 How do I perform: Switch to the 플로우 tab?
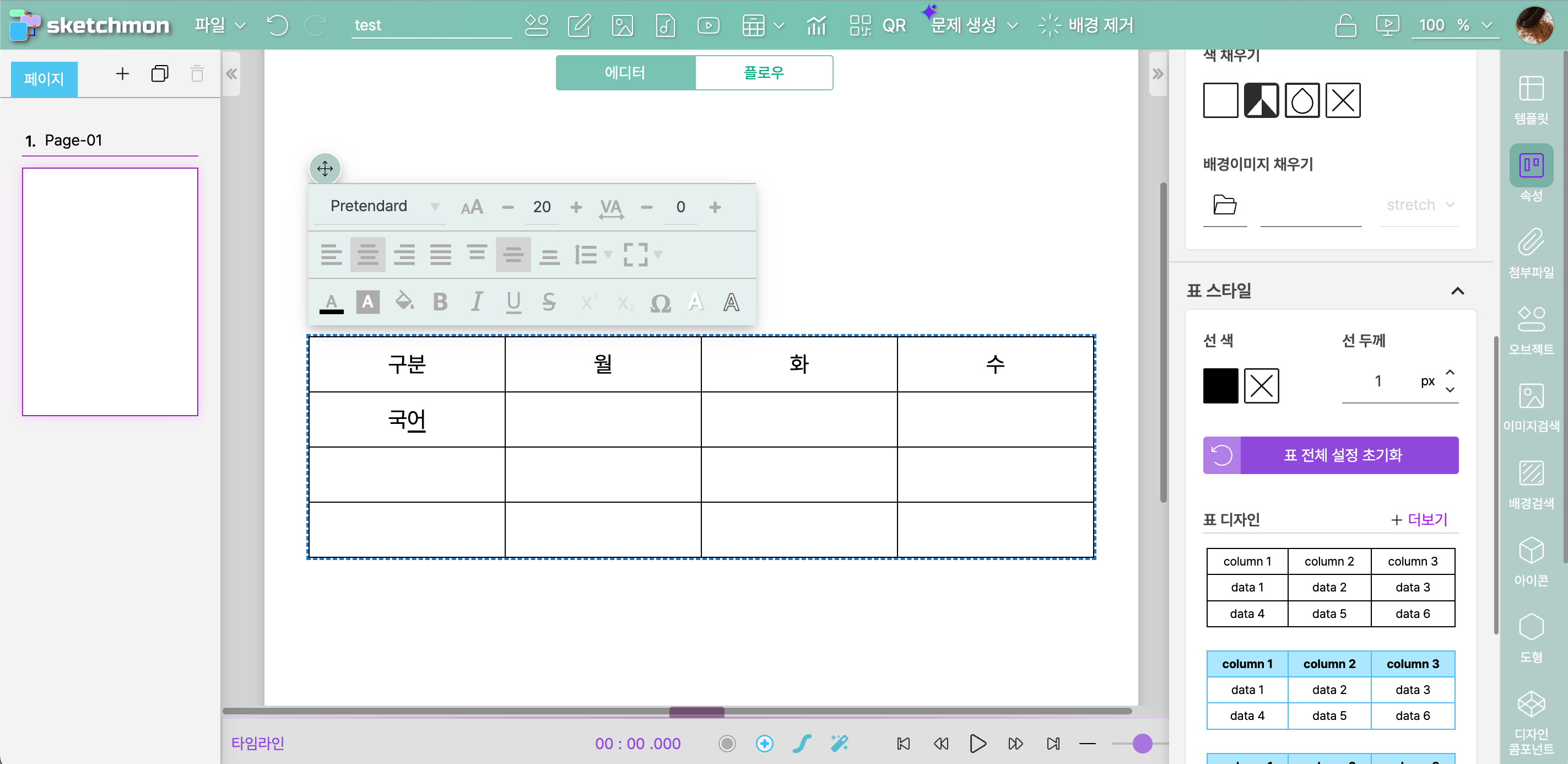763,73
